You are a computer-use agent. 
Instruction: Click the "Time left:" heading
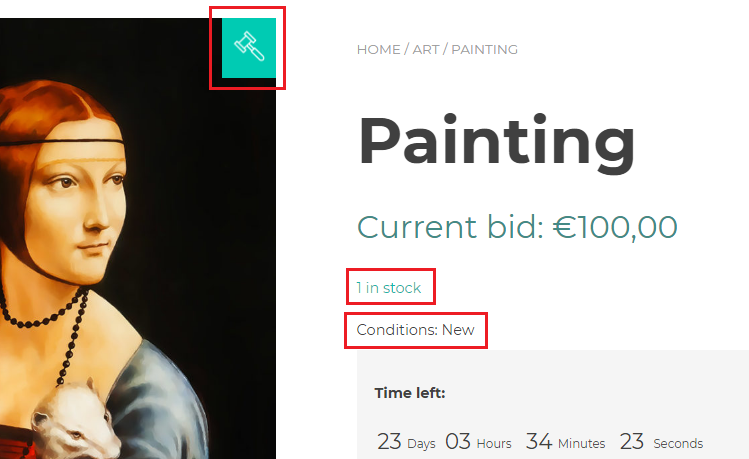(410, 393)
